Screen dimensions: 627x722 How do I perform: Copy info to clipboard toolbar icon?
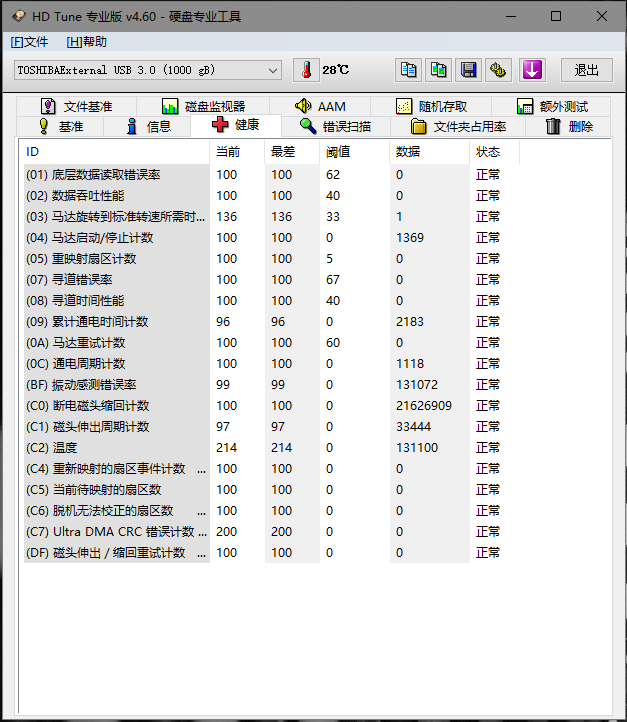408,70
